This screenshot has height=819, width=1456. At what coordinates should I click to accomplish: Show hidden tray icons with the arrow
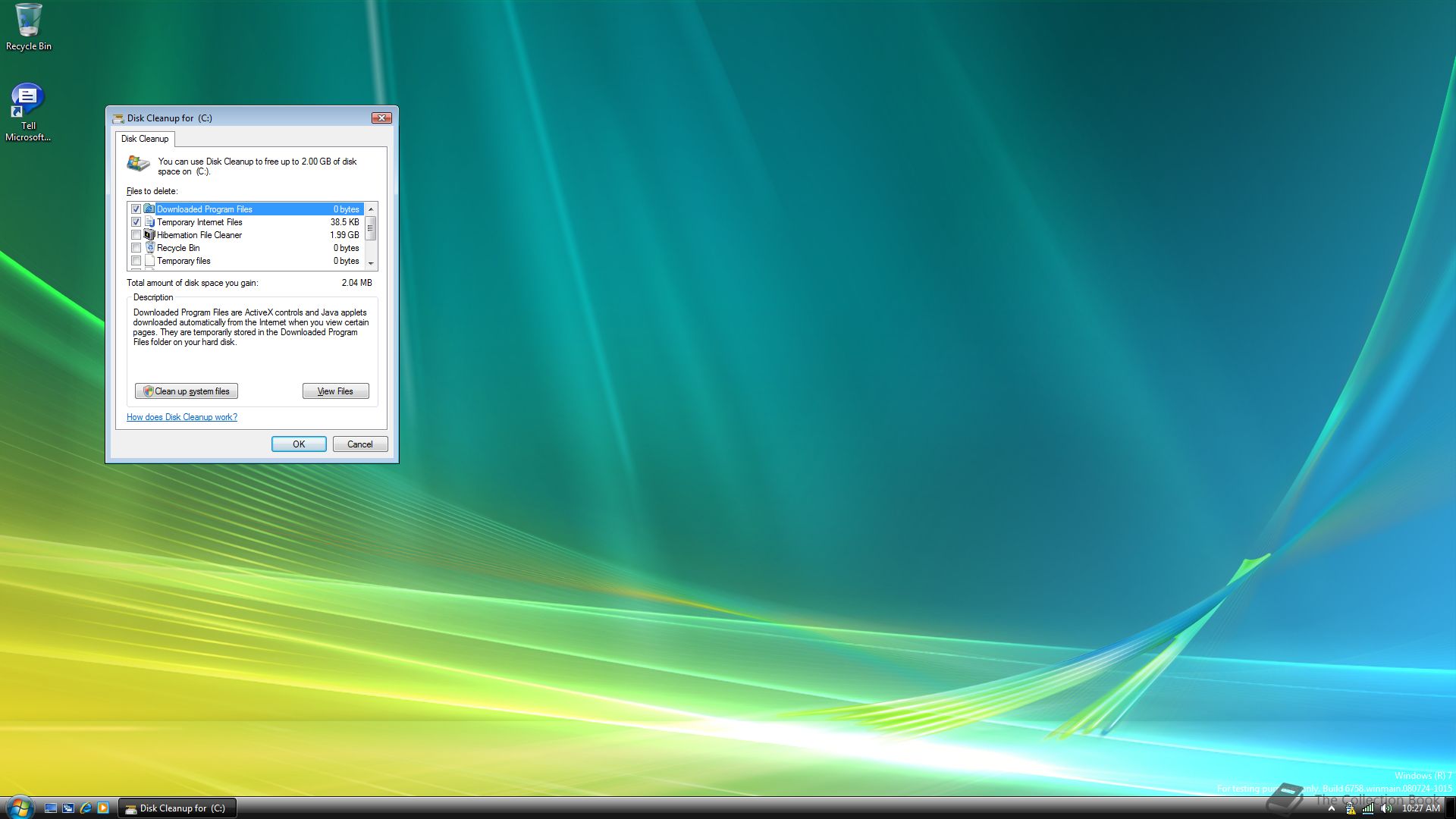[x=1332, y=808]
